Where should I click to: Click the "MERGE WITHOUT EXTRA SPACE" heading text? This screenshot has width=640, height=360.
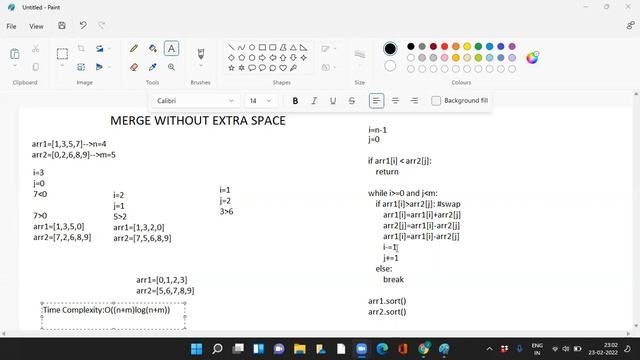click(x=198, y=121)
